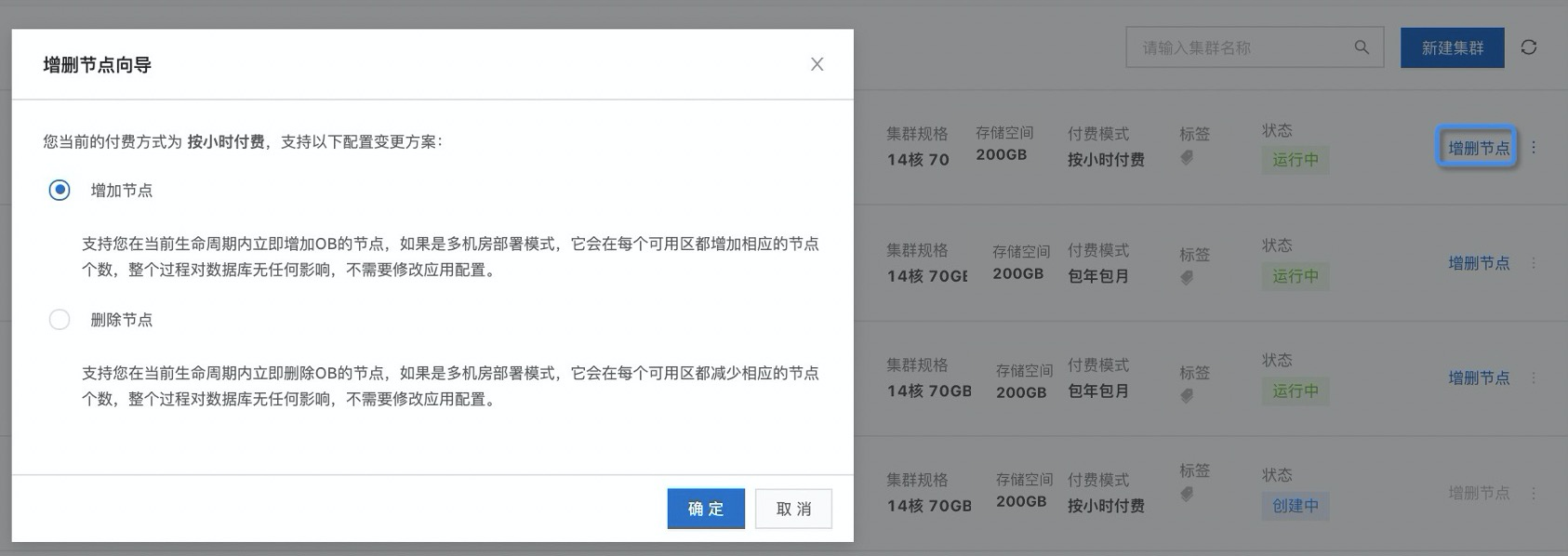Viewport: 1568px width, 556px height.
Task: Click 增删节点 link in third cluster row
Action: point(1478,377)
